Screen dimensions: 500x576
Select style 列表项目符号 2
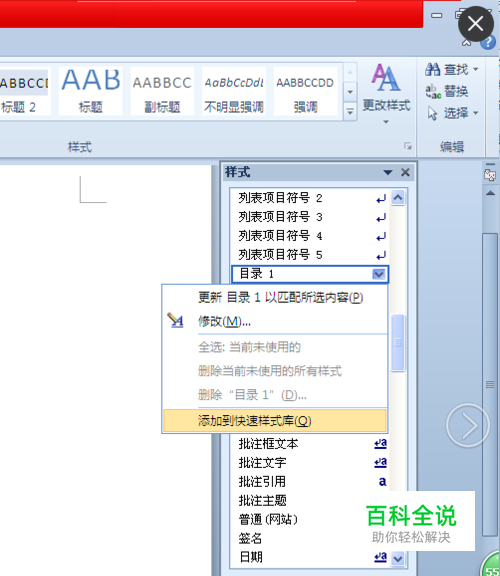(x=310, y=198)
